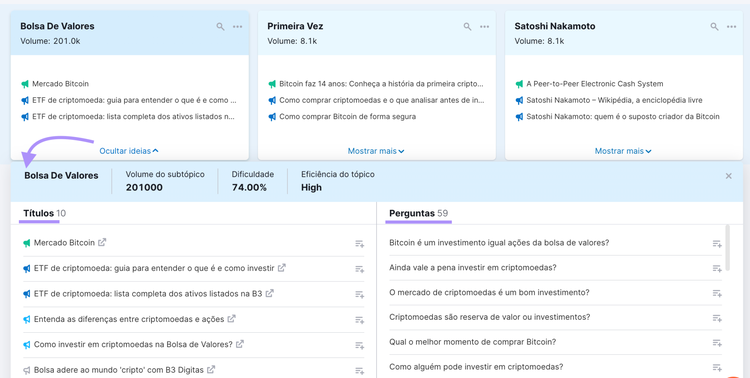Add 'ETF de criptomoeda: guia' title to list
Image resolution: width=750 pixels, height=378 pixels.
coord(359,269)
